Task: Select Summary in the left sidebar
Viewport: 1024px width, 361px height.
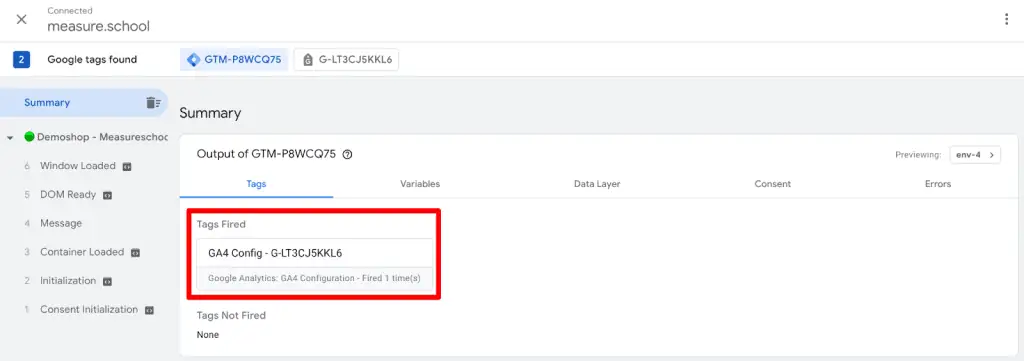Action: tap(84, 102)
